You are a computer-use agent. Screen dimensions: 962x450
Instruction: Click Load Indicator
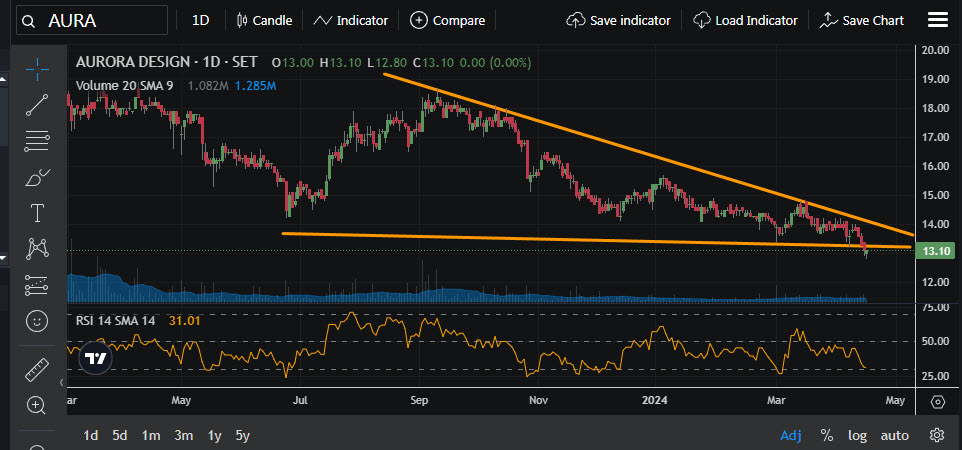tap(745, 20)
